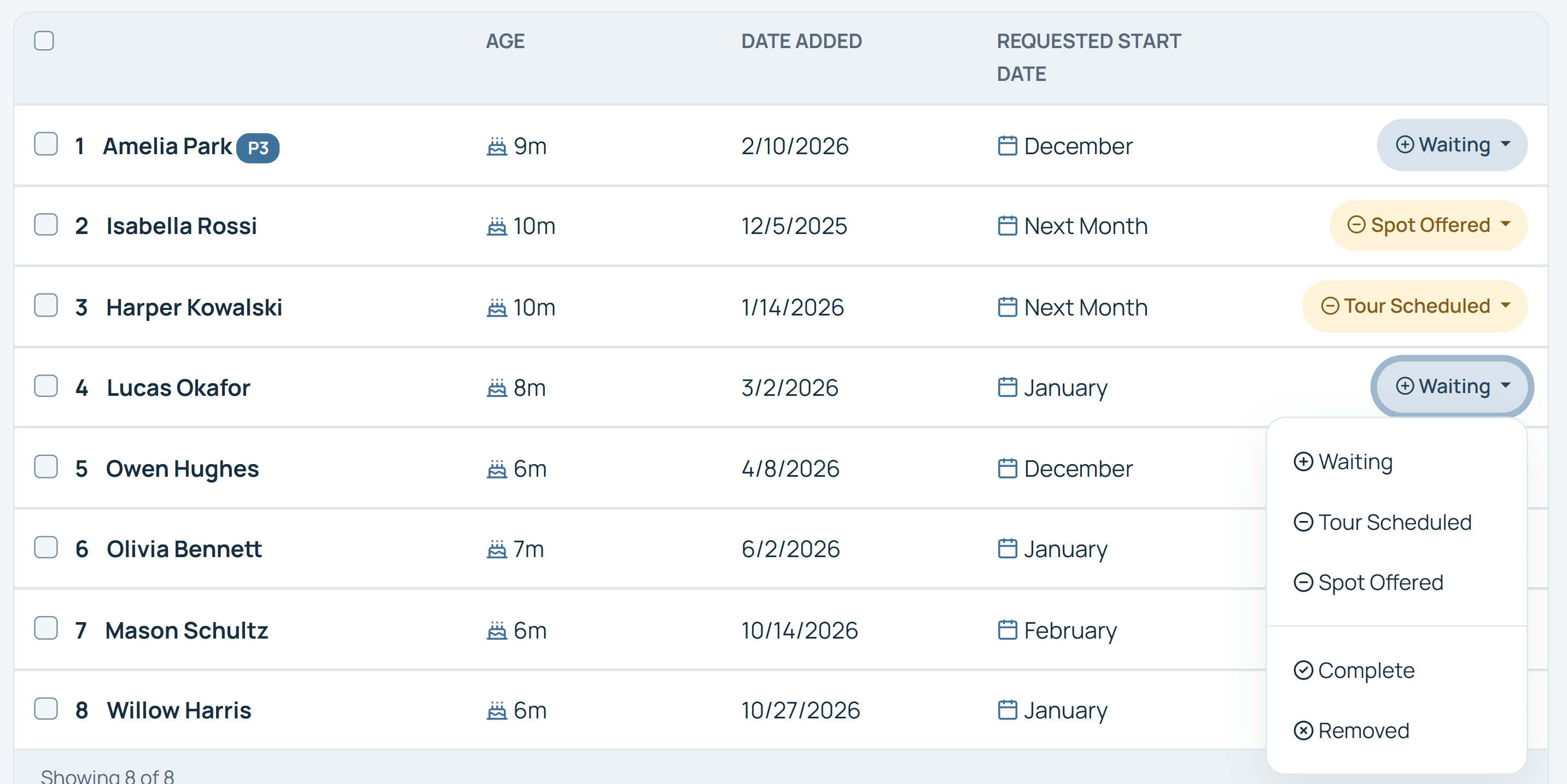This screenshot has height=784, width=1567.
Task: Tick the select-all checkbox in the table header
Action: [44, 41]
